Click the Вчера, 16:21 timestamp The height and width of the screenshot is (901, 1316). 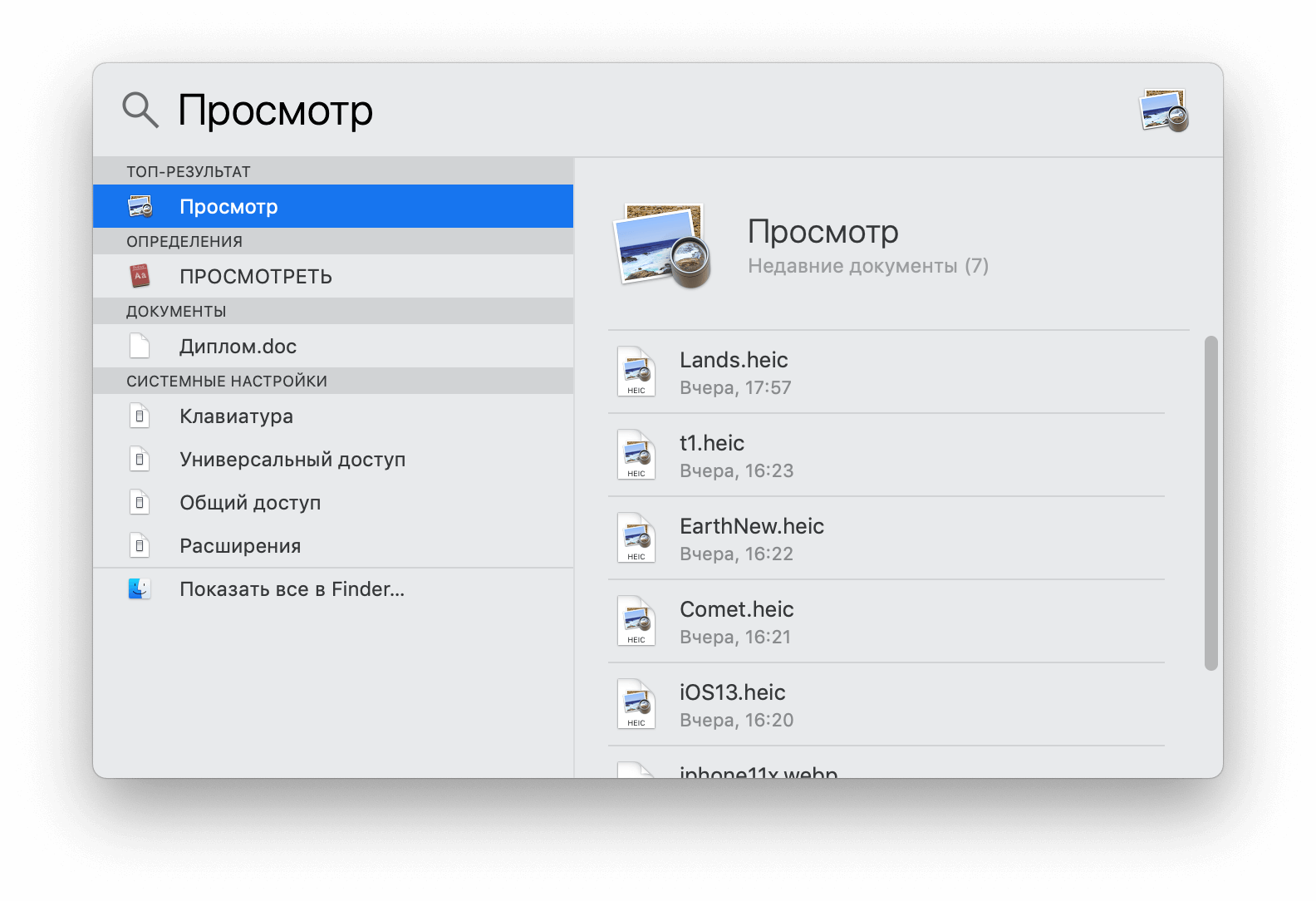tap(735, 637)
